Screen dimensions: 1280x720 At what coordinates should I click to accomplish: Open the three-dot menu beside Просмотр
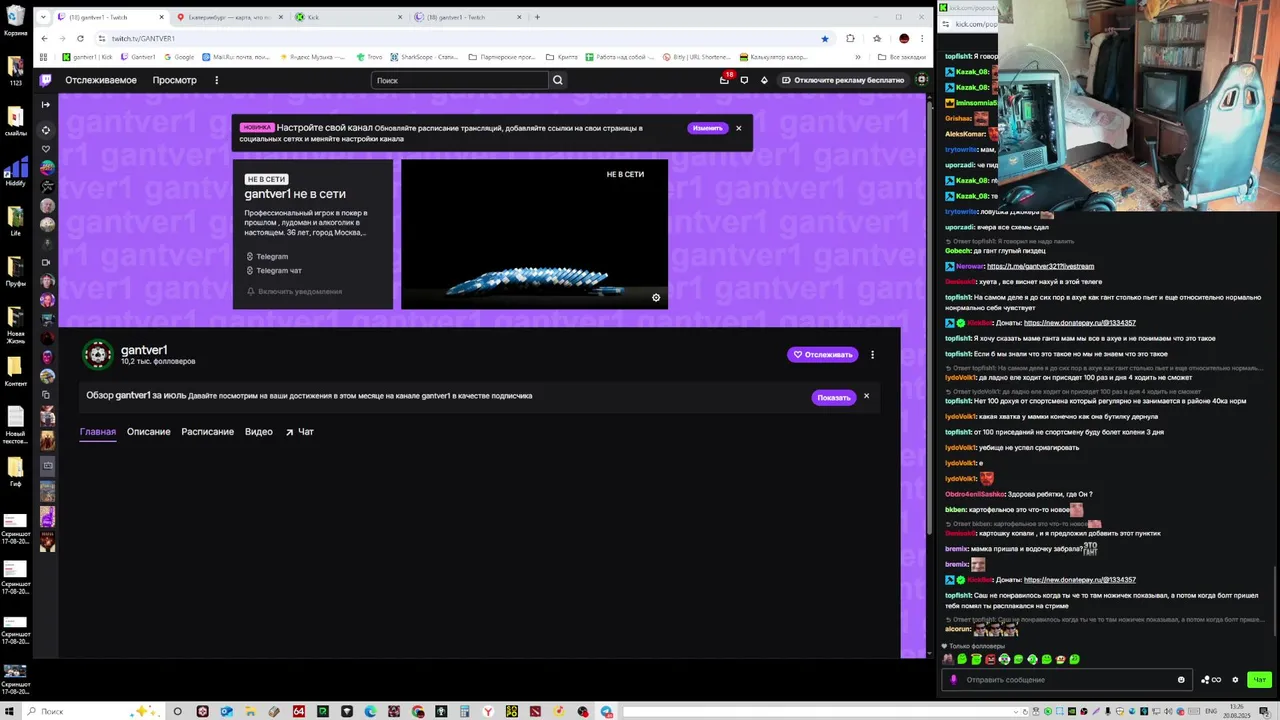(x=216, y=80)
